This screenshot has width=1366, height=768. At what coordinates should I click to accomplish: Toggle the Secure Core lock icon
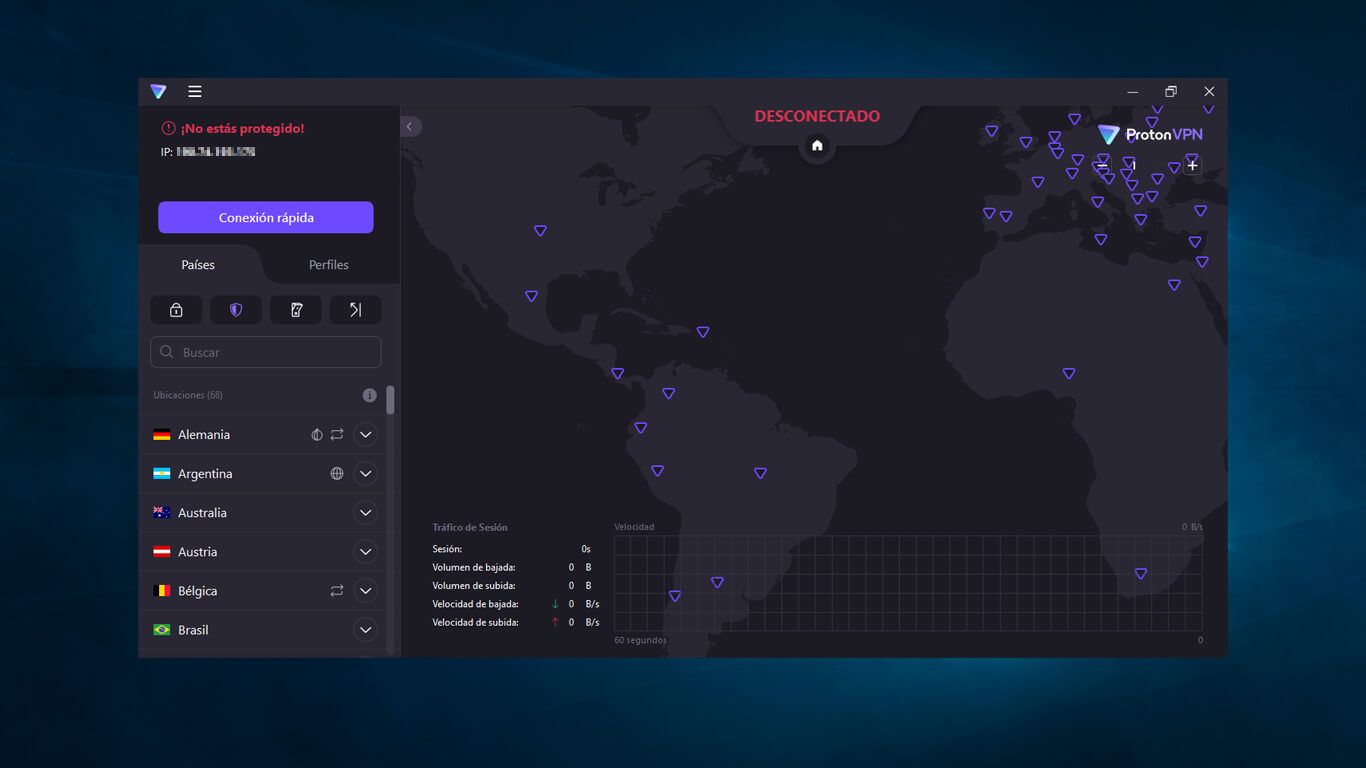pyautogui.click(x=176, y=310)
